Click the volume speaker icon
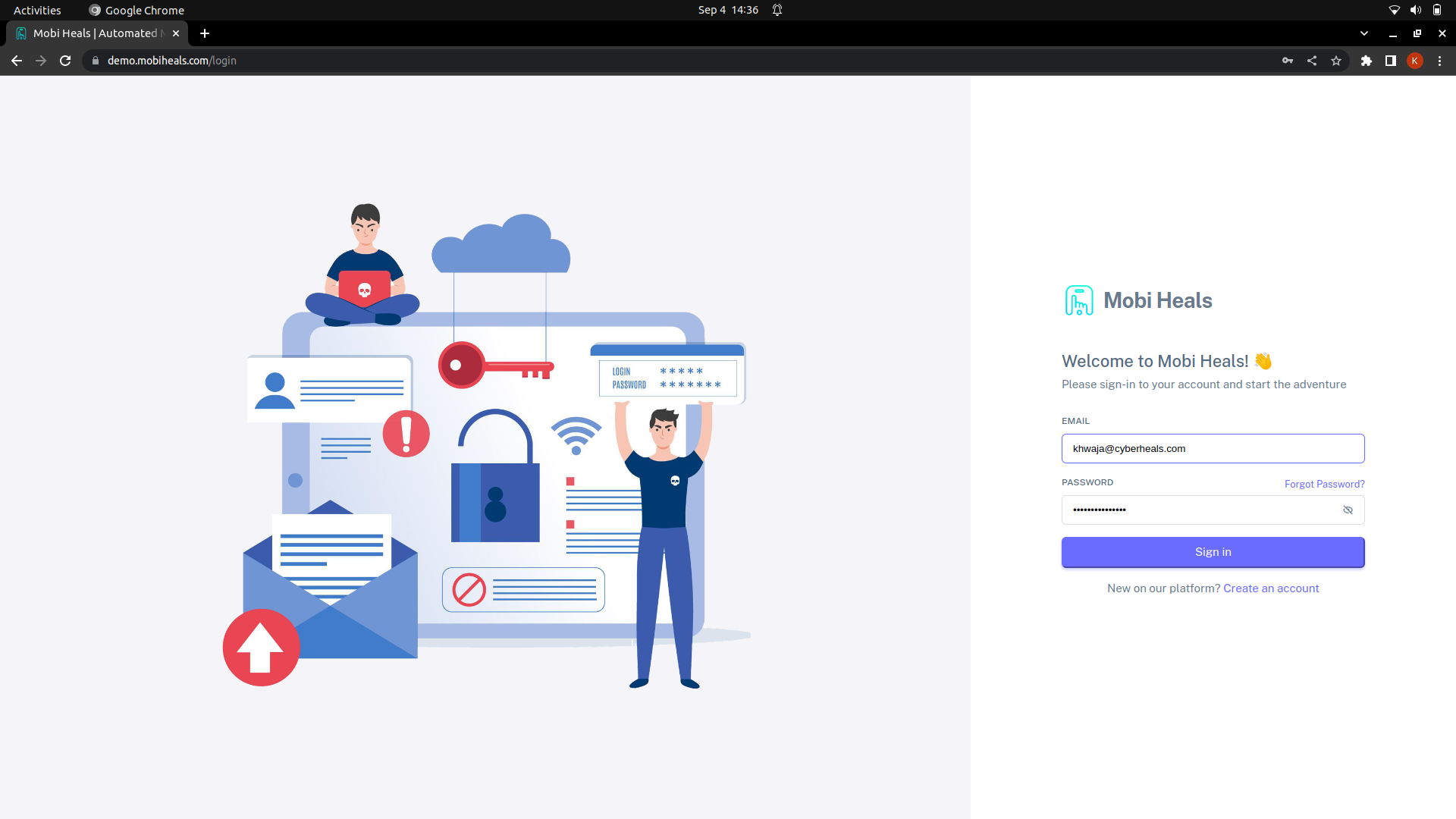The width and height of the screenshot is (1456, 819). point(1415,10)
